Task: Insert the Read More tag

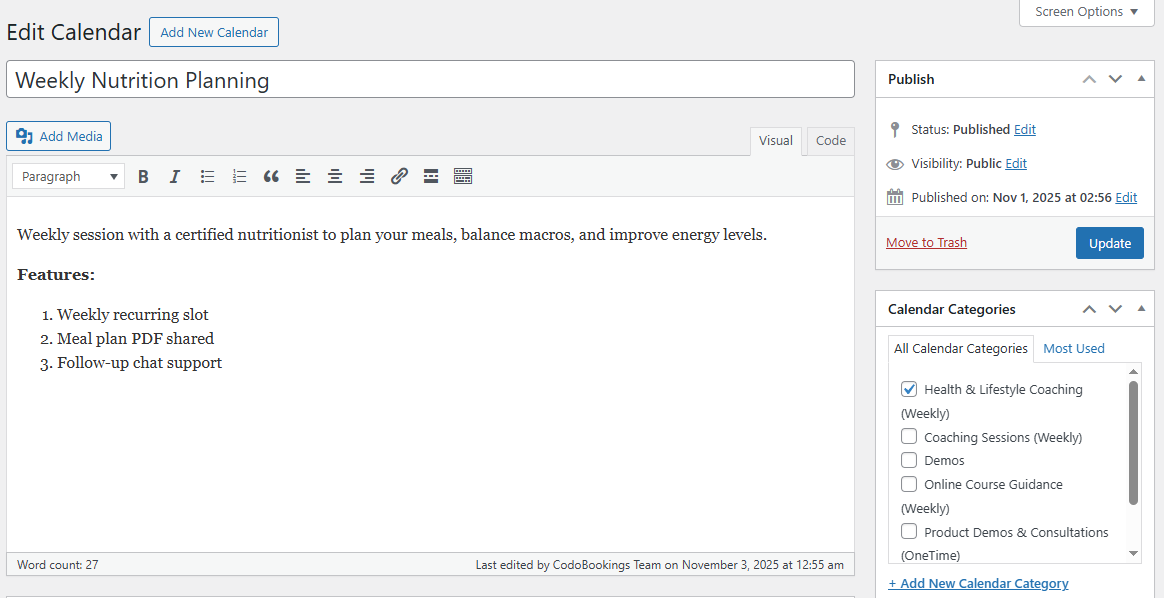Action: click(x=430, y=176)
